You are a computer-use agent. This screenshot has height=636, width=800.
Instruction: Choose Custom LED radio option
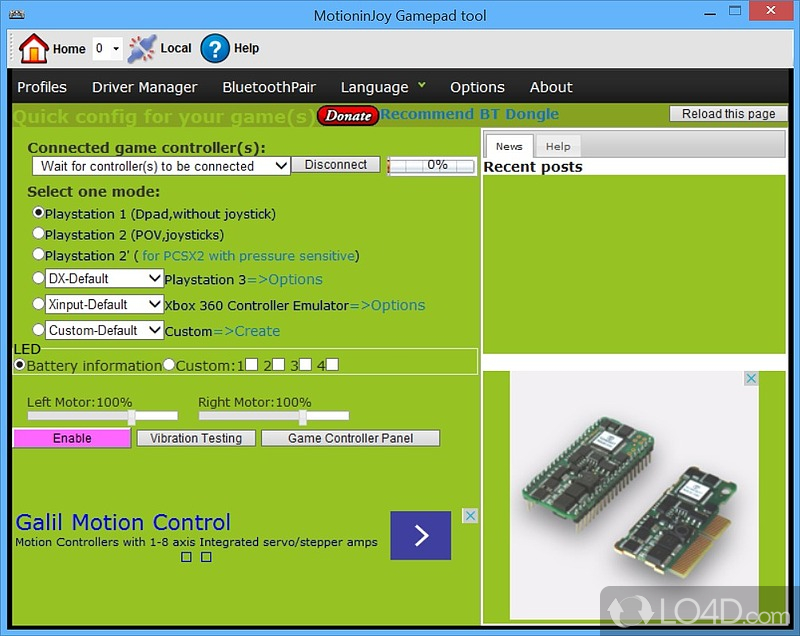click(x=169, y=365)
